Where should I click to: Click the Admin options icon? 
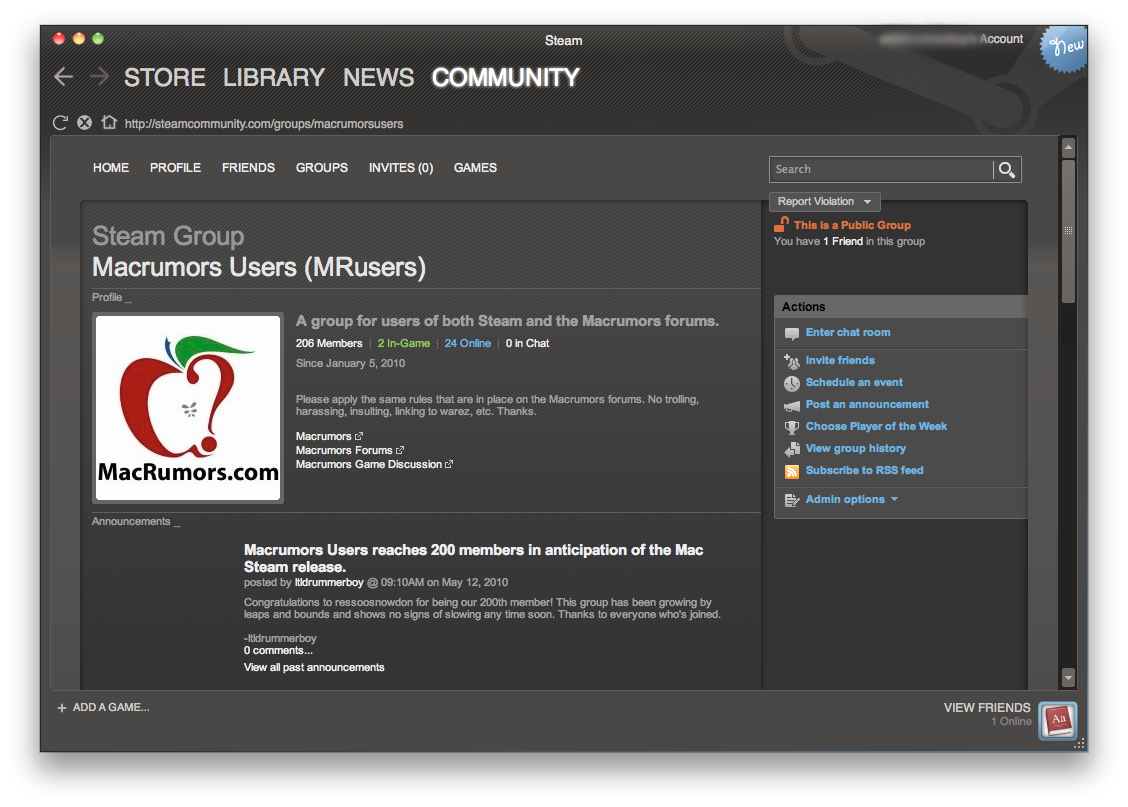[x=791, y=500]
